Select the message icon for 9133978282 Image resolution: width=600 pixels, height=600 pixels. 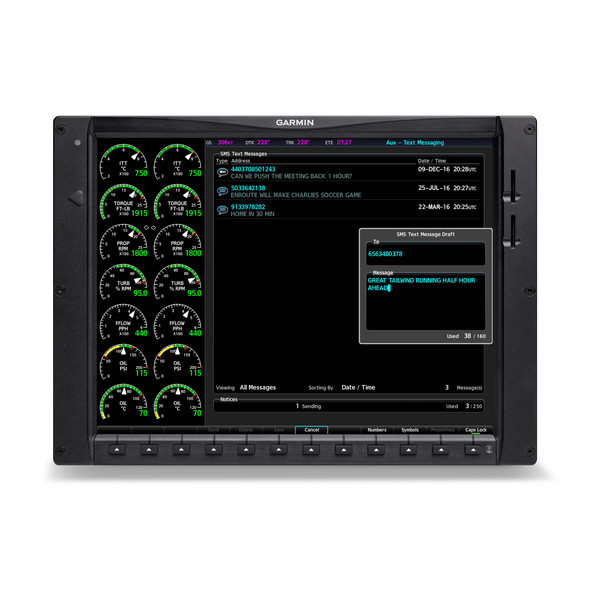click(222, 210)
